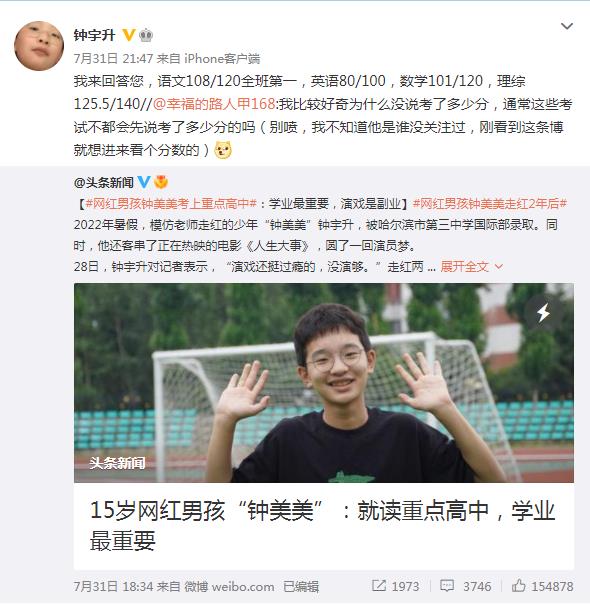Click the crown membership icon
Image resolution: width=590 pixels, height=604 pixels.
click(146, 35)
